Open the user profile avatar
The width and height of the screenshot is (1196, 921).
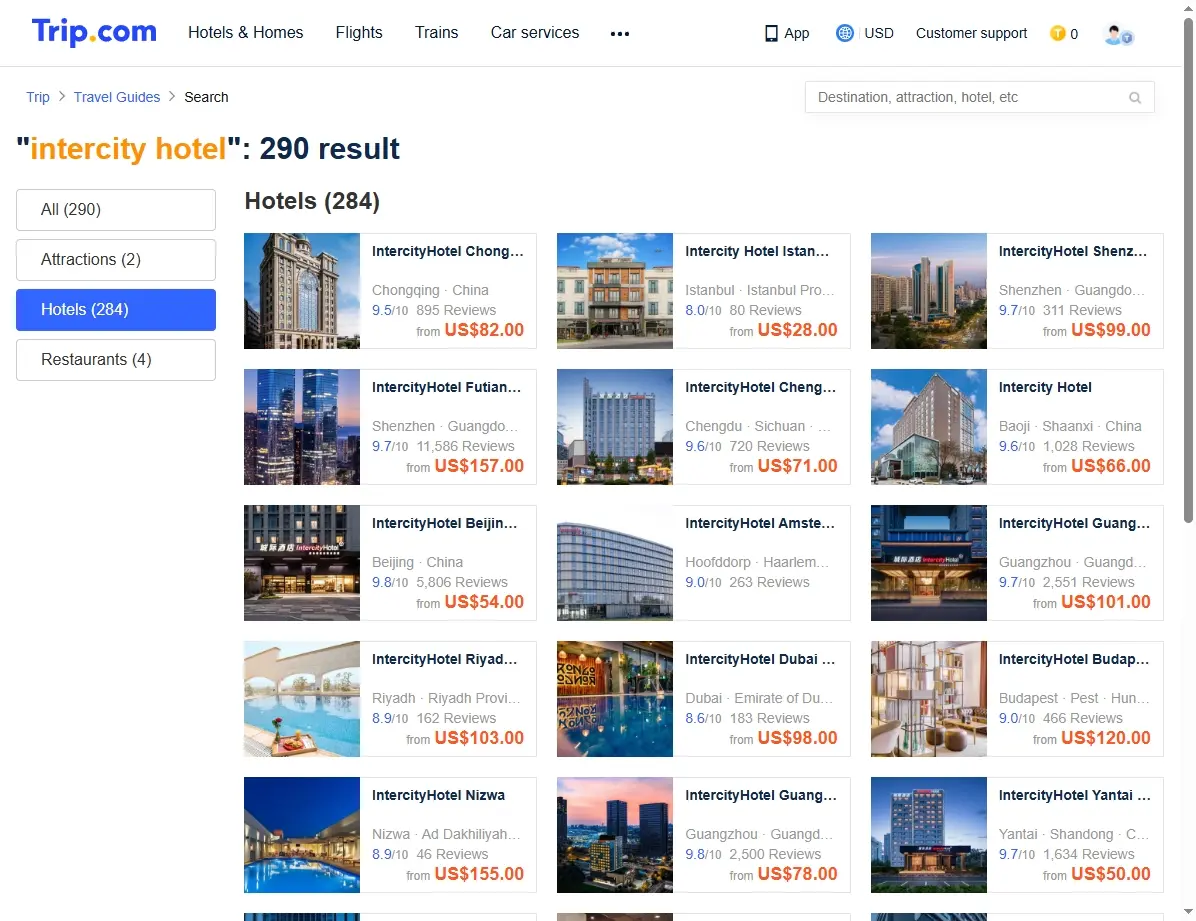(x=1118, y=34)
